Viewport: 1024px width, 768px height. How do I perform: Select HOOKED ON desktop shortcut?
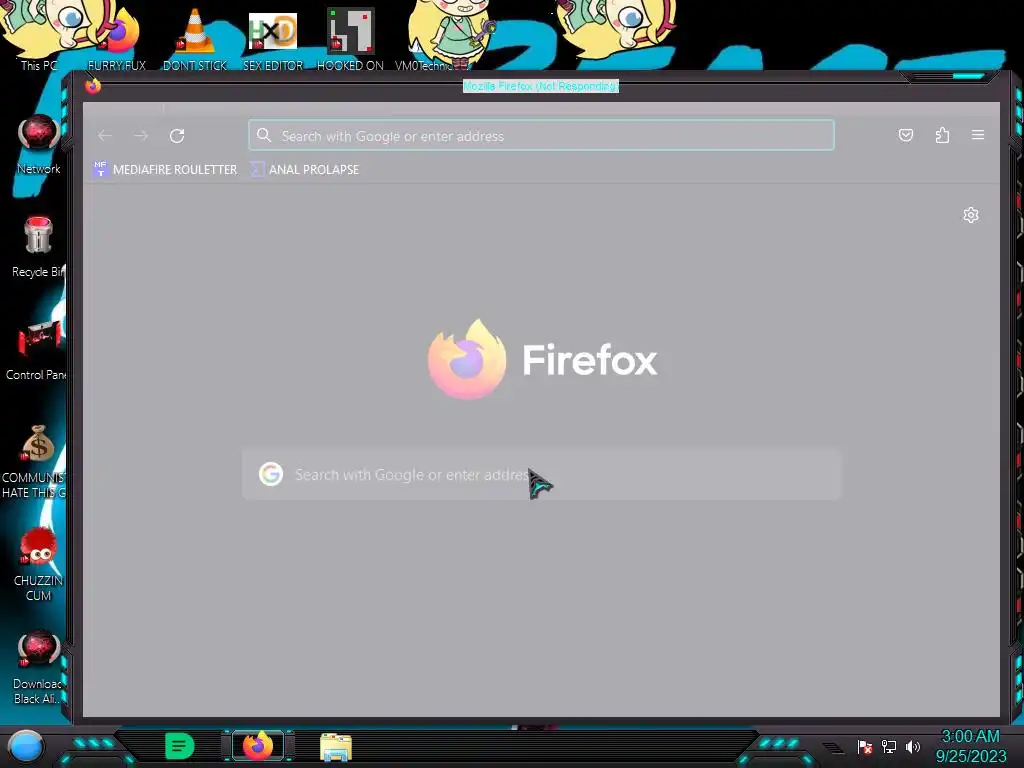(350, 37)
